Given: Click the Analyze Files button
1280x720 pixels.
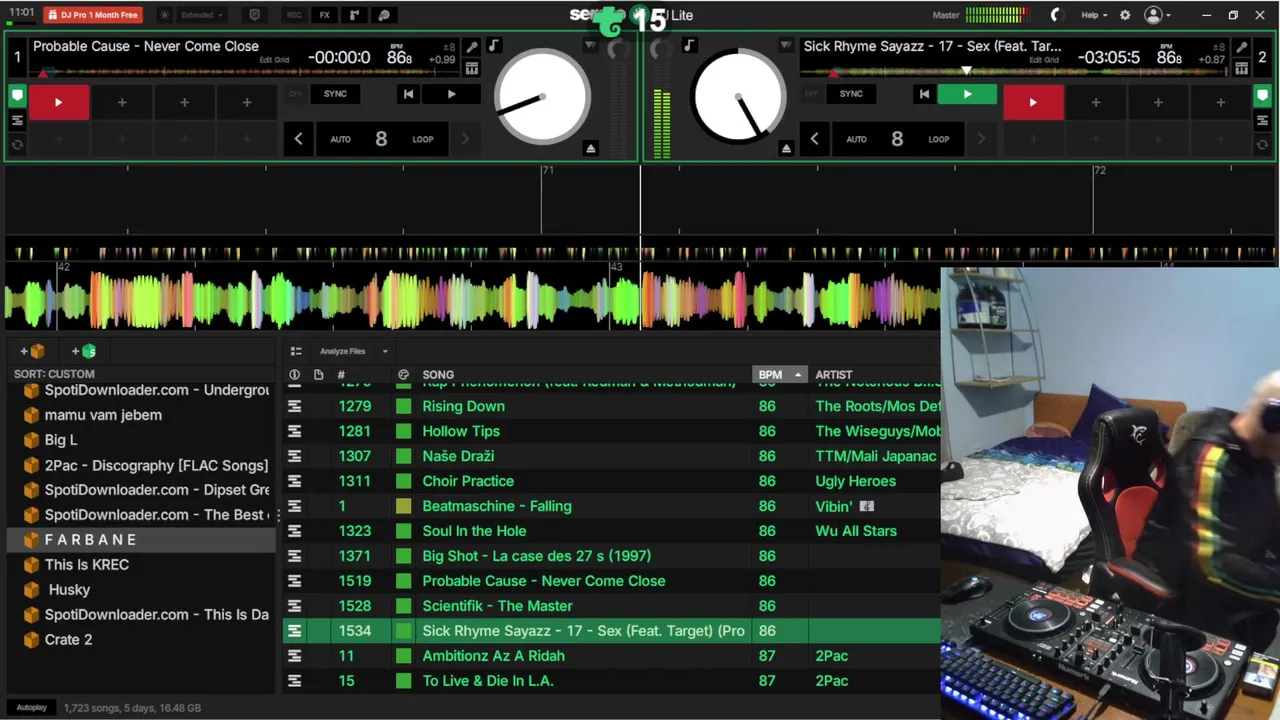Looking at the screenshot, I should (x=342, y=351).
